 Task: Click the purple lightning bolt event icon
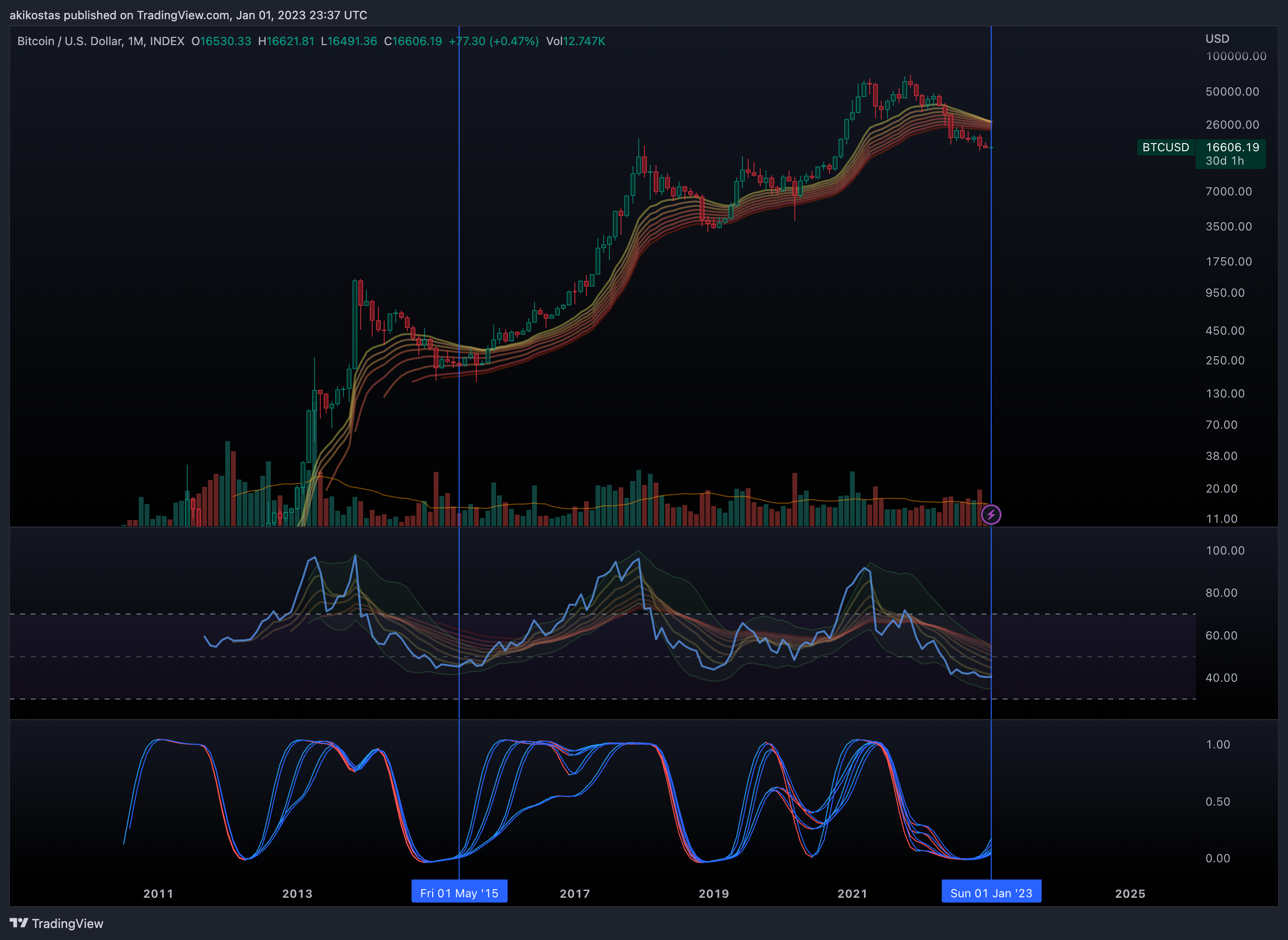(x=991, y=515)
